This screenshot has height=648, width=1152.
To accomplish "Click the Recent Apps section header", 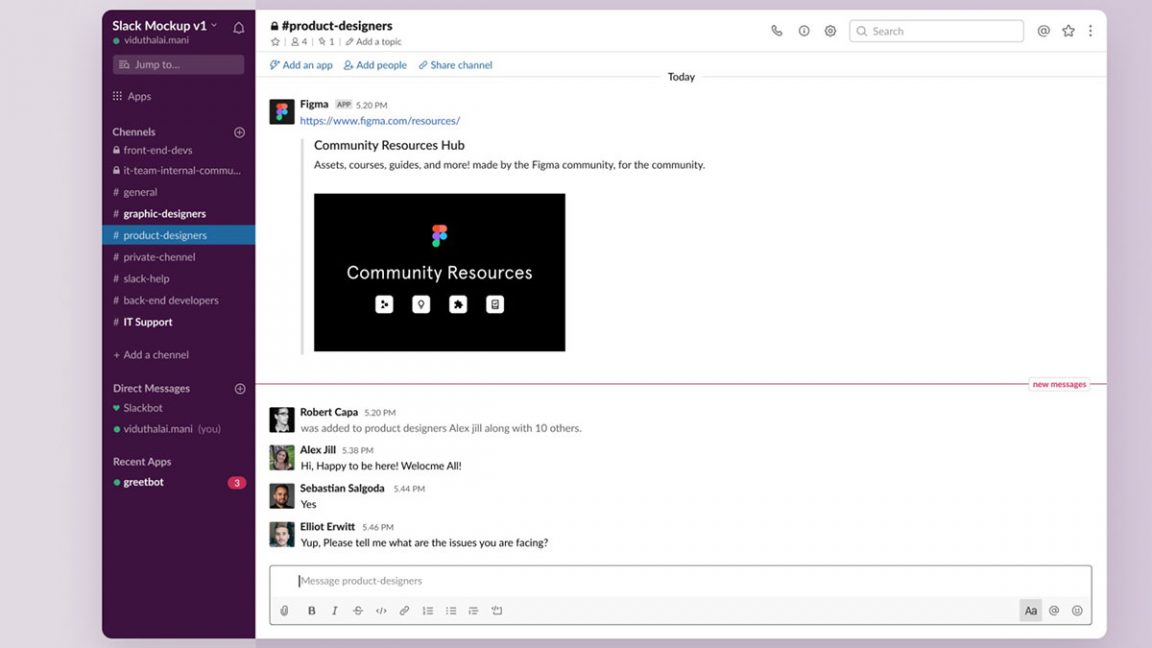I will pyautogui.click(x=142, y=462).
